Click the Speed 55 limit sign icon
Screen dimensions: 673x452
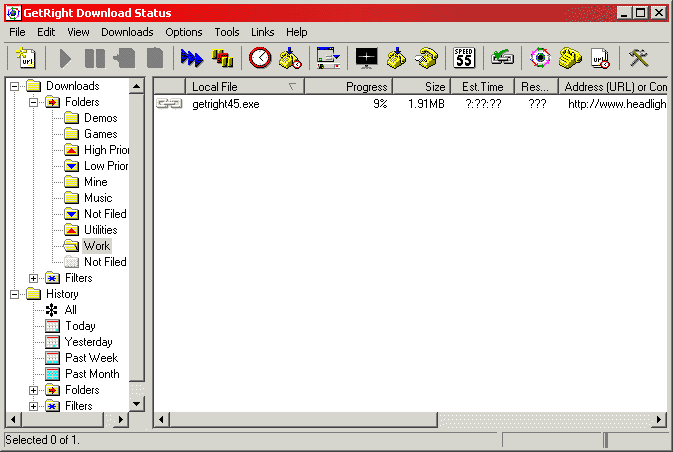click(464, 58)
